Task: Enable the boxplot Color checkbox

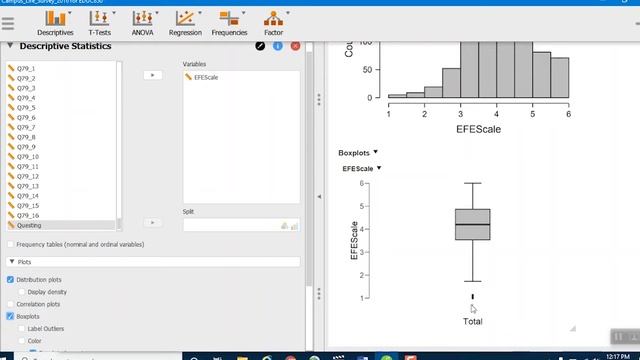Action: point(22,341)
